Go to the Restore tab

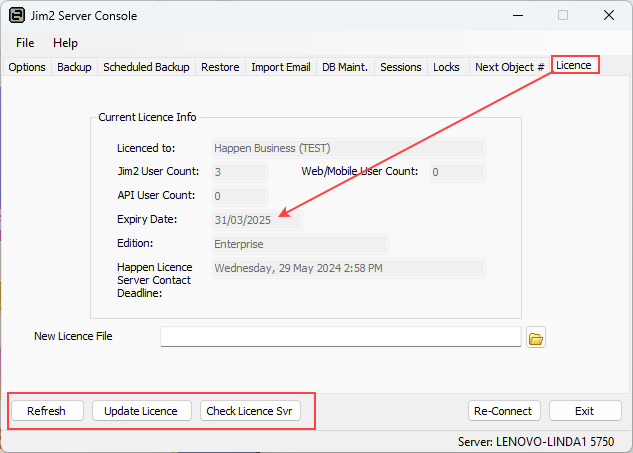[220, 67]
